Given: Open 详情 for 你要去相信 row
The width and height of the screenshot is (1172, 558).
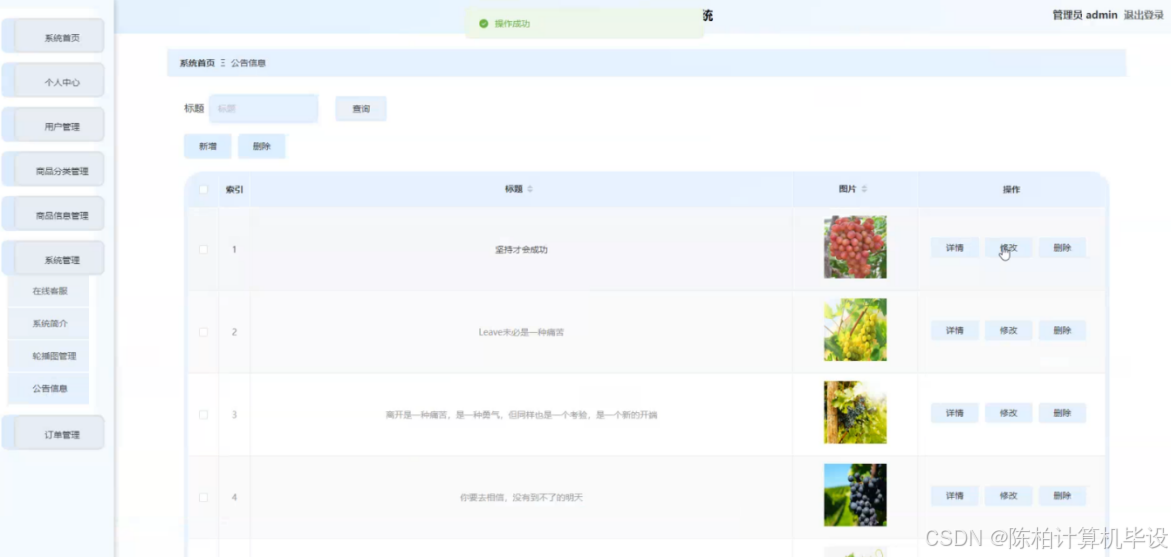Looking at the screenshot, I should 954,495.
